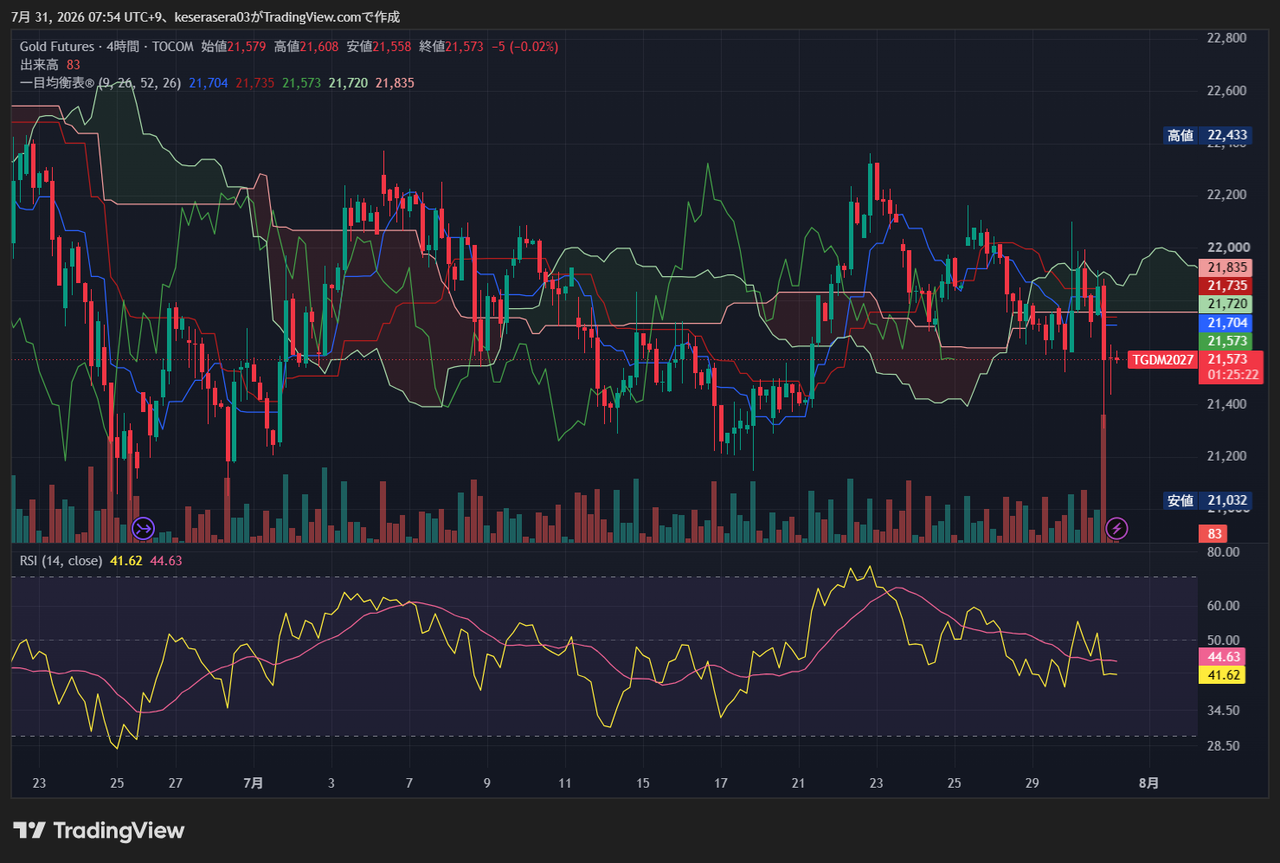Screen dimensions: 1280x863
Task: Click the TGDM2027 contract label
Action: pyautogui.click(x=1163, y=360)
